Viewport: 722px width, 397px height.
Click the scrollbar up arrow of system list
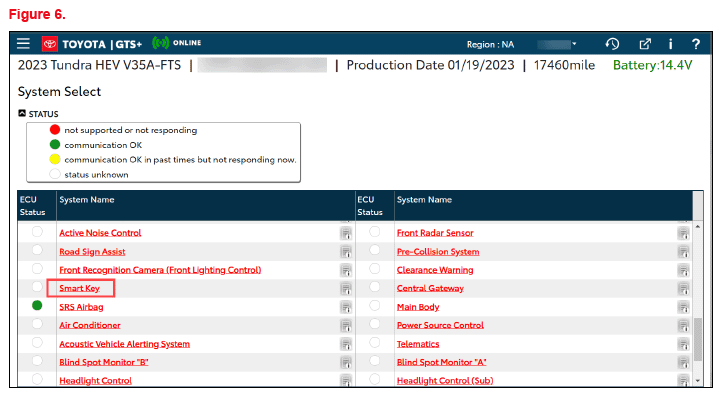698,227
